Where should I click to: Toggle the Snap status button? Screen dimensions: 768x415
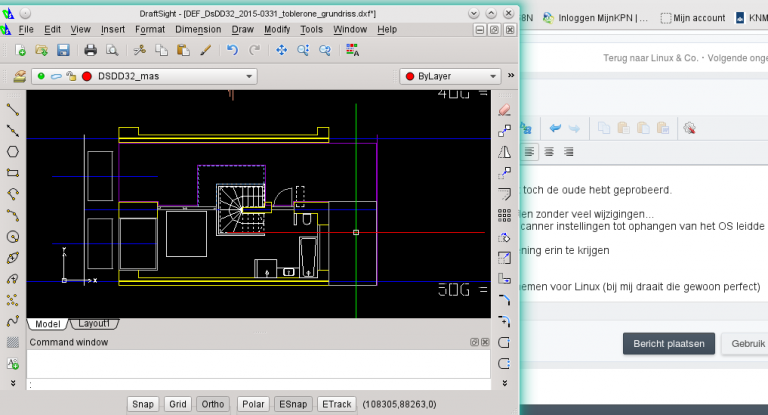[x=143, y=404]
